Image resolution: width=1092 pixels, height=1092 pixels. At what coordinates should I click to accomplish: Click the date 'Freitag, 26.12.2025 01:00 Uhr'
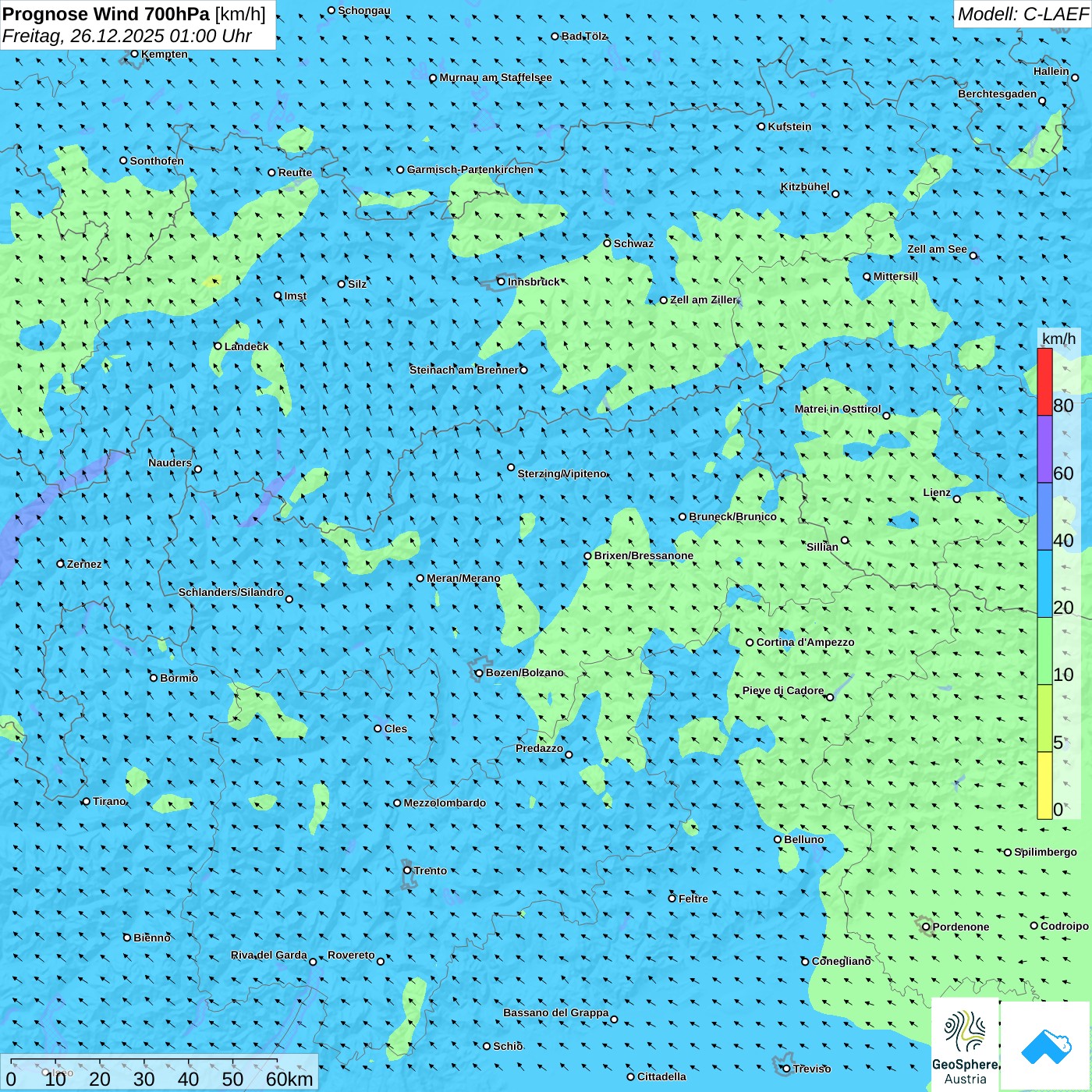tap(127, 36)
